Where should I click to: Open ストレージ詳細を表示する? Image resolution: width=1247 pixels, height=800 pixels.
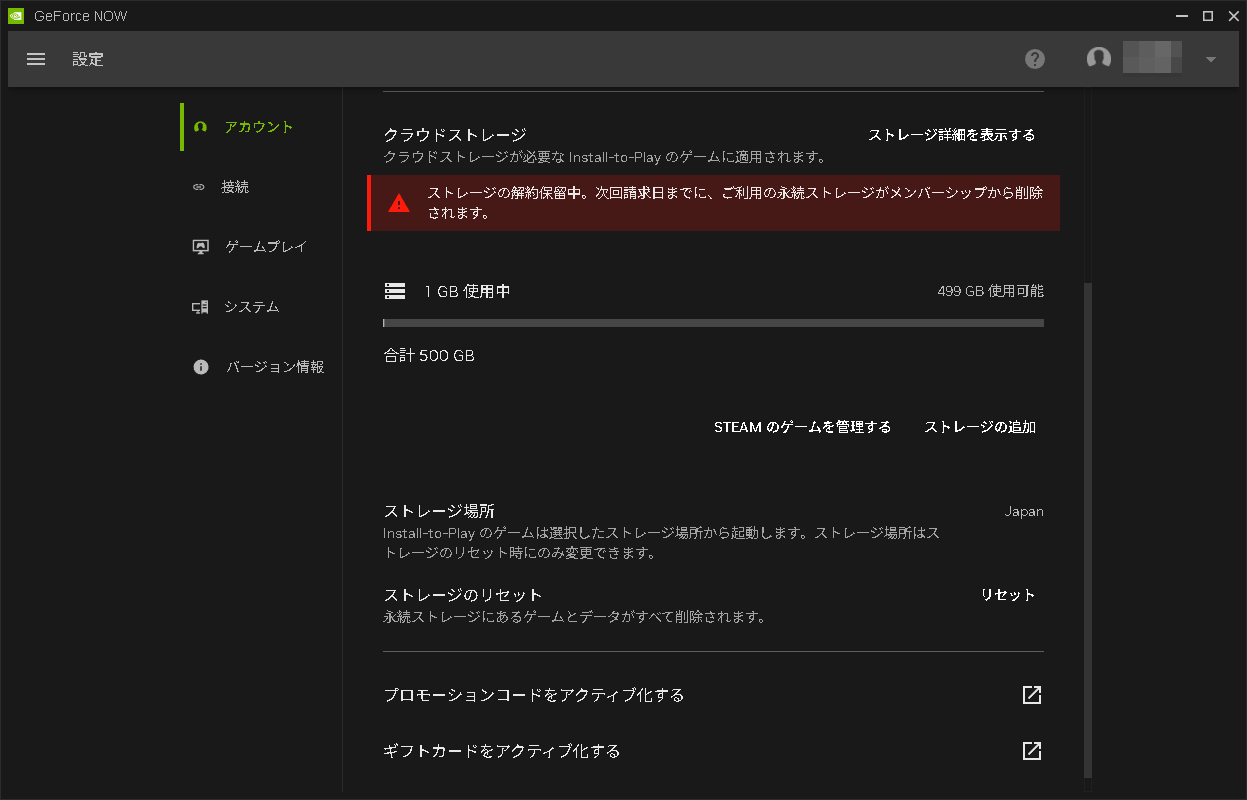952,134
